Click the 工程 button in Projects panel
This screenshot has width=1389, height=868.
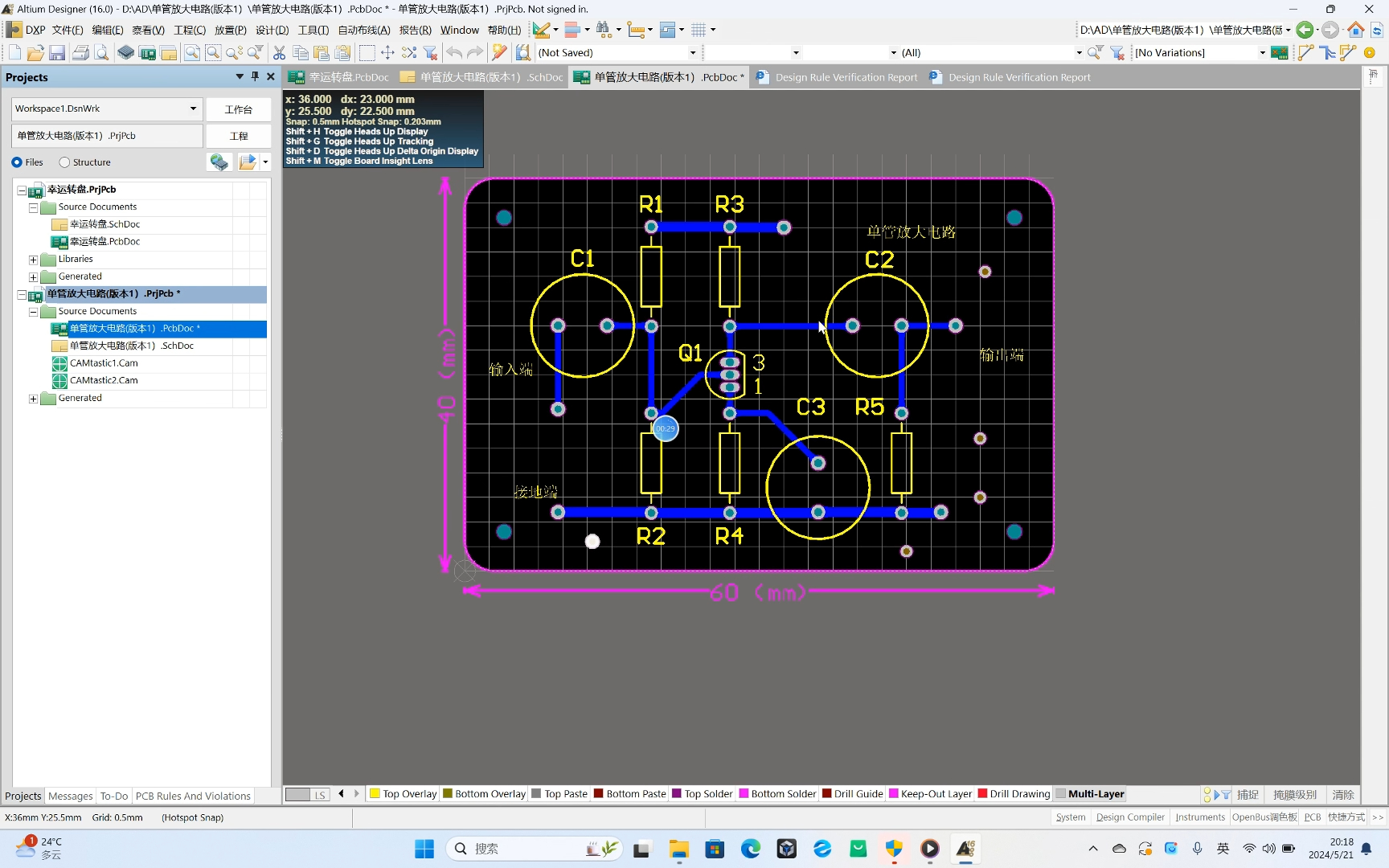click(238, 135)
